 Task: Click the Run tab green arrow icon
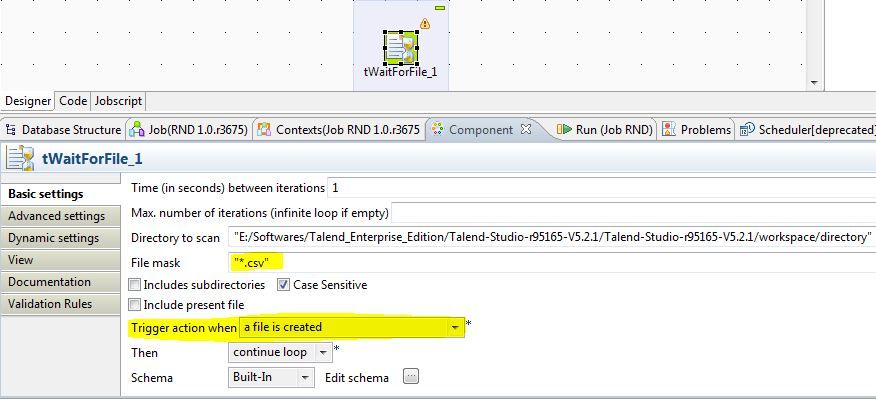(x=565, y=130)
